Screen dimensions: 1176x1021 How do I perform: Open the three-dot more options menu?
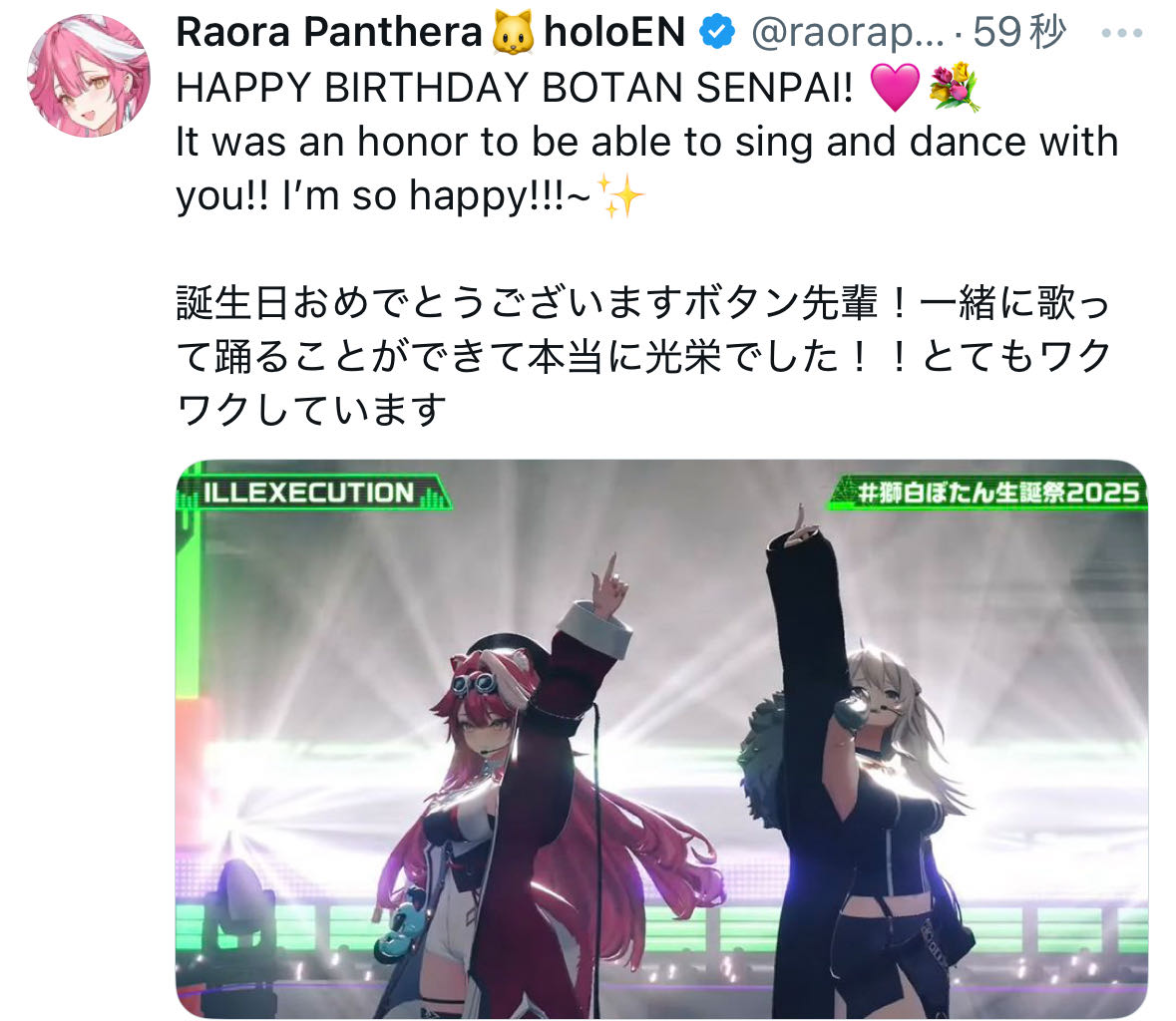(1122, 33)
